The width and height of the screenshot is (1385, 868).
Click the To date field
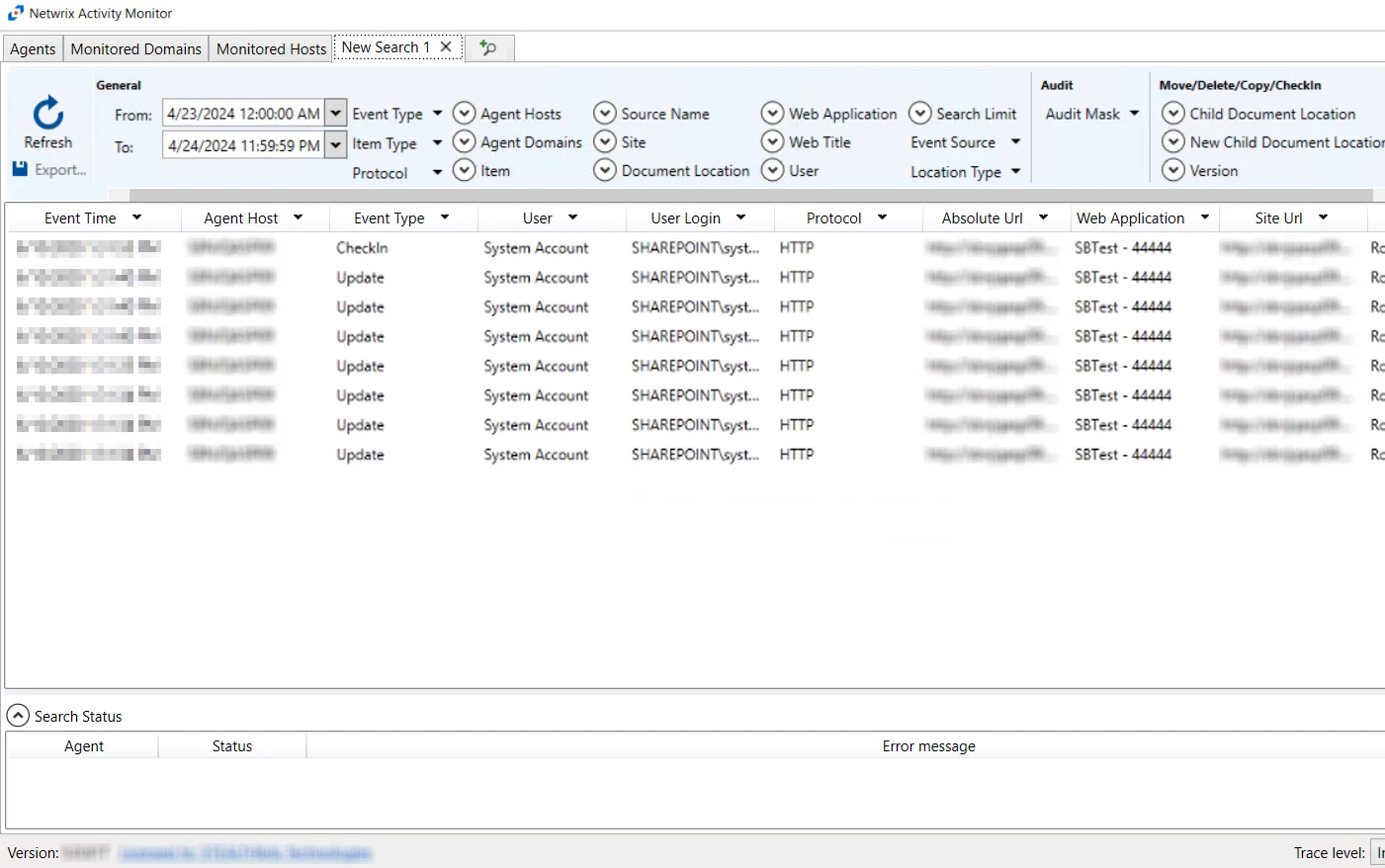243,145
